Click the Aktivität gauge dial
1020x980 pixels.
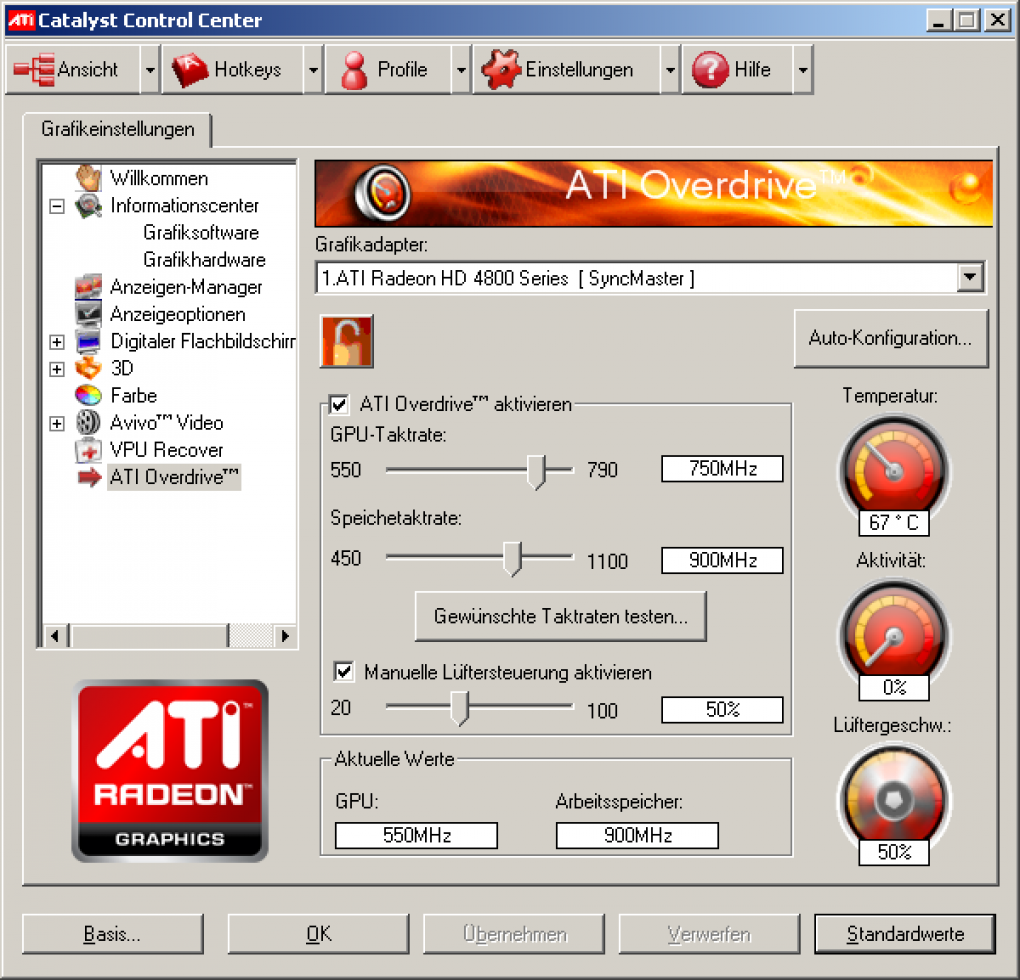894,632
